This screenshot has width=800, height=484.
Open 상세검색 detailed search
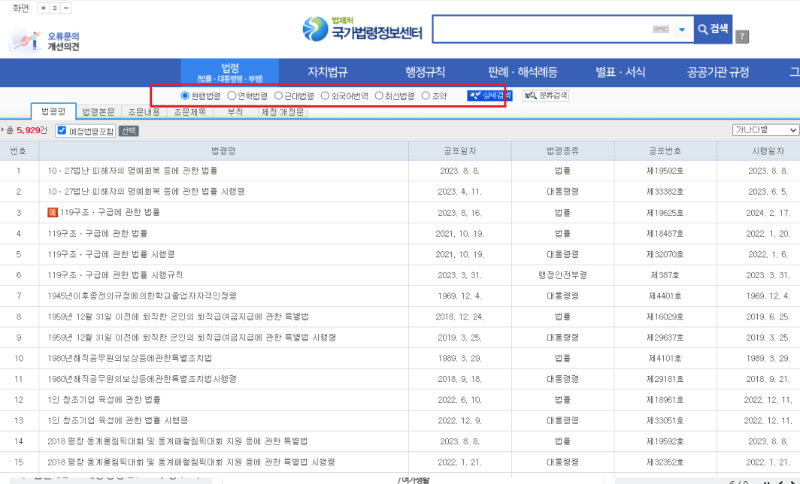pos(490,95)
